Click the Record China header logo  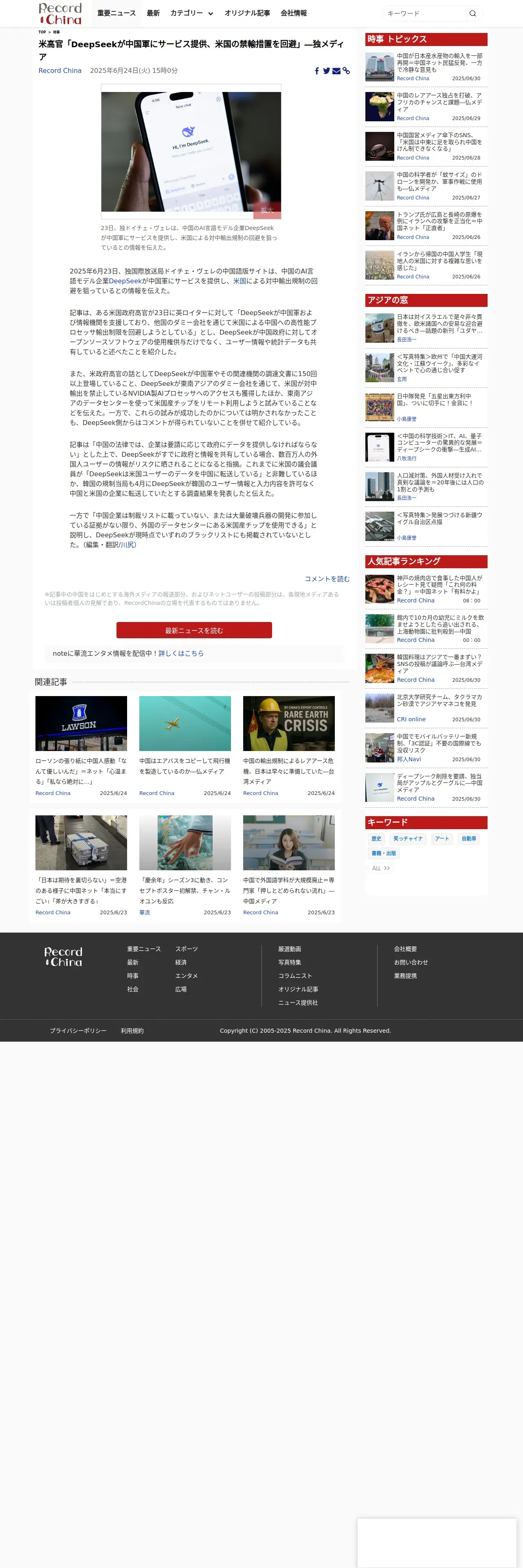[x=59, y=13]
